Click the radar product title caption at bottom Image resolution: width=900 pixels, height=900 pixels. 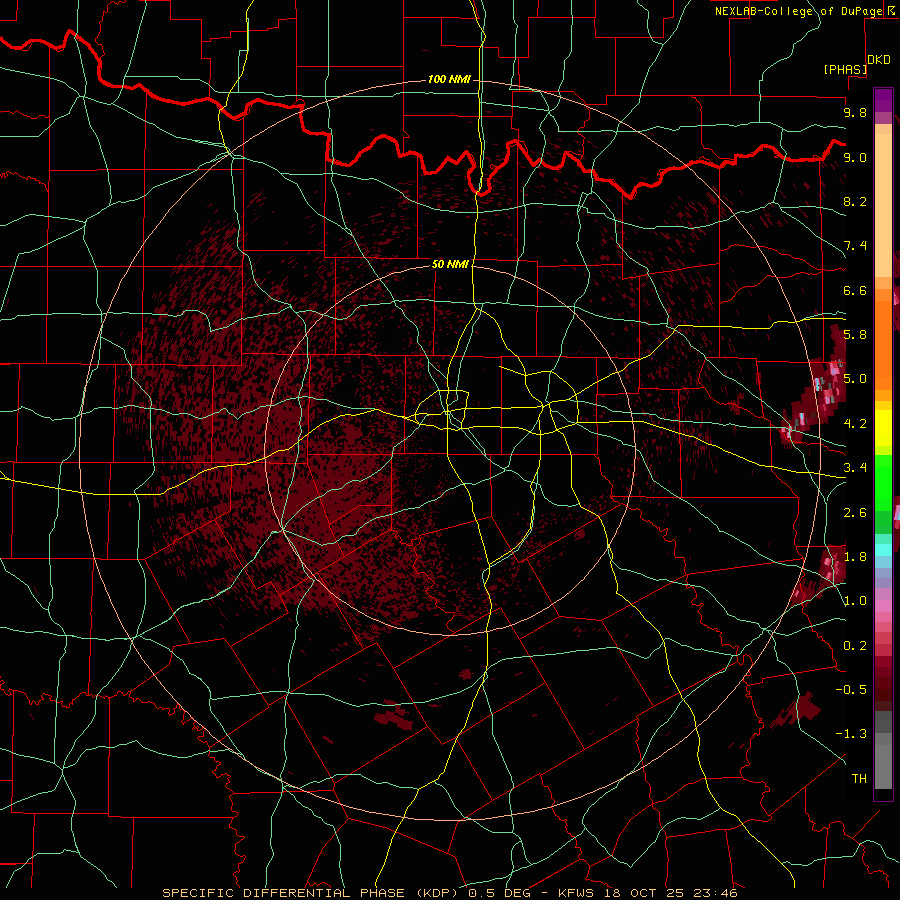[450, 893]
